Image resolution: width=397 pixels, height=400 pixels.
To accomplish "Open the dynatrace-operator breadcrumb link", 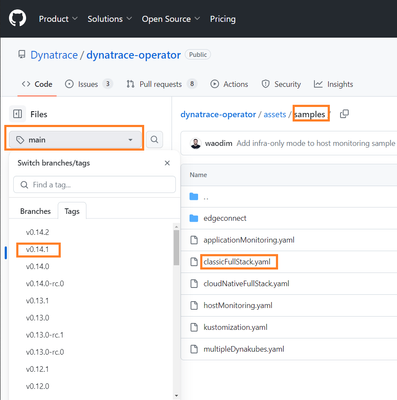I will click(218, 115).
